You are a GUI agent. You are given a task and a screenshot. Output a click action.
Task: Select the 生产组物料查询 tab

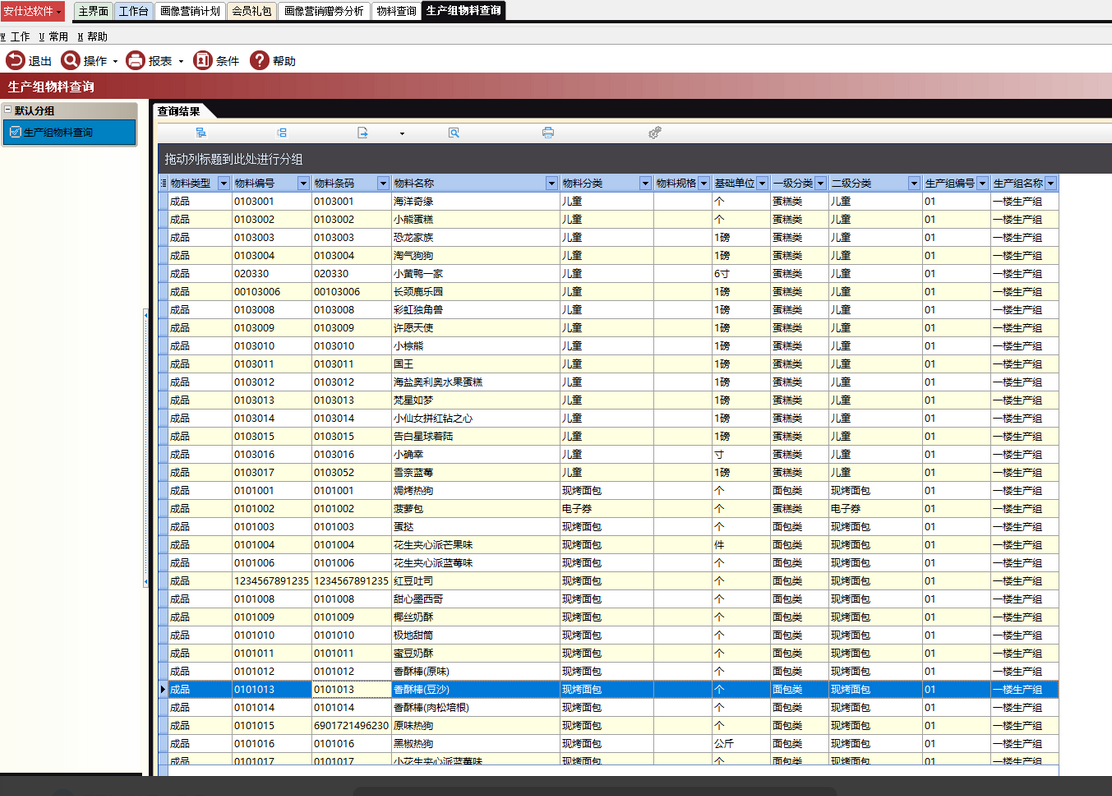(464, 11)
